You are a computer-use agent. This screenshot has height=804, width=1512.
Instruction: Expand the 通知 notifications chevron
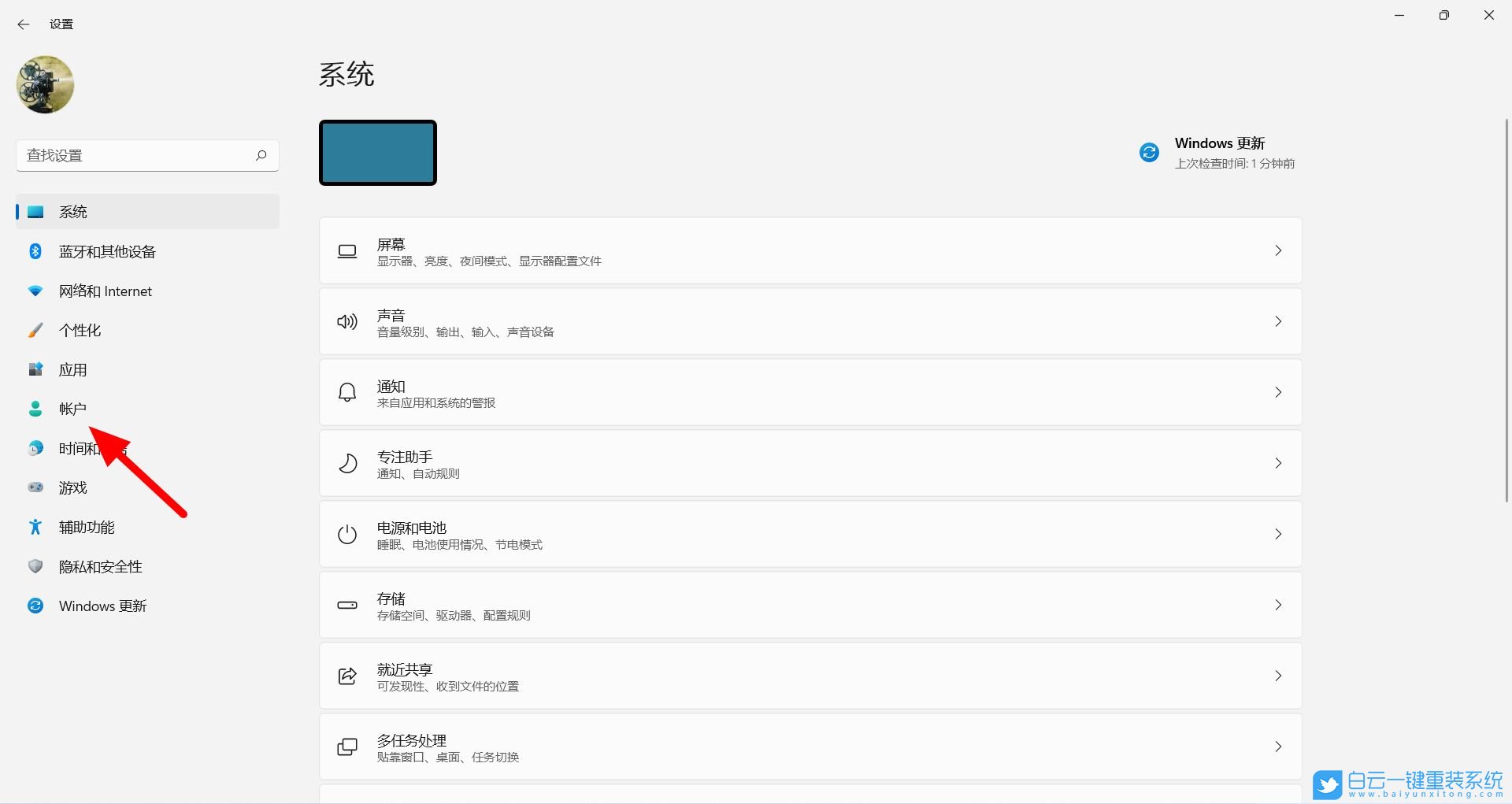(1277, 392)
